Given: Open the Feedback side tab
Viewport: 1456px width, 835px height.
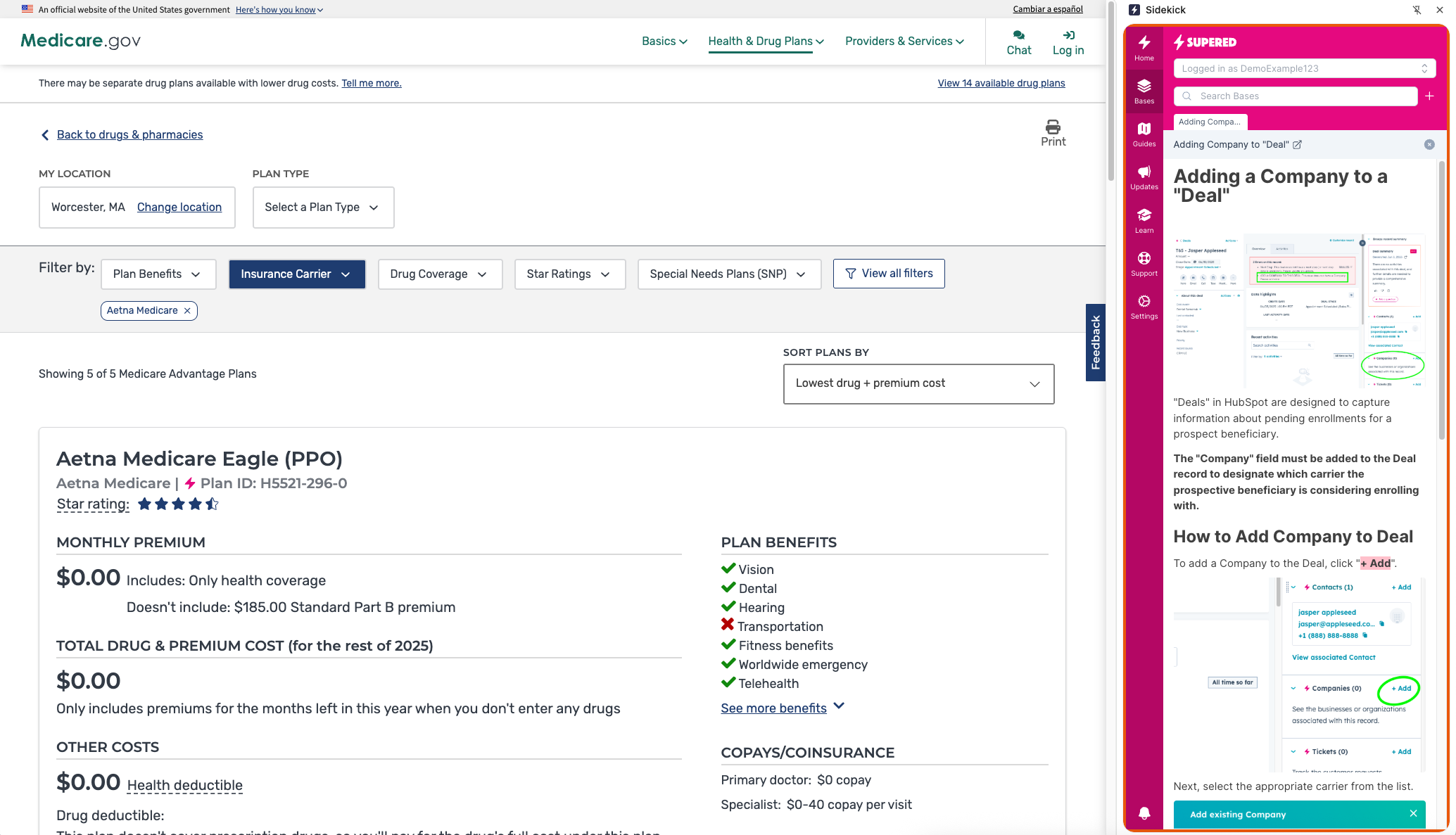Looking at the screenshot, I should (x=1095, y=343).
